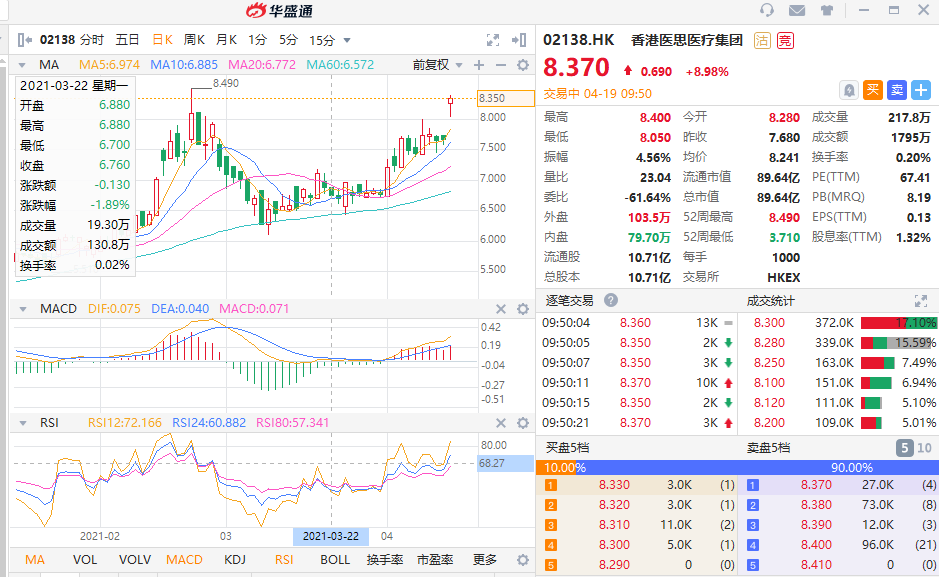Toggle the BOLL indicator

[335, 560]
